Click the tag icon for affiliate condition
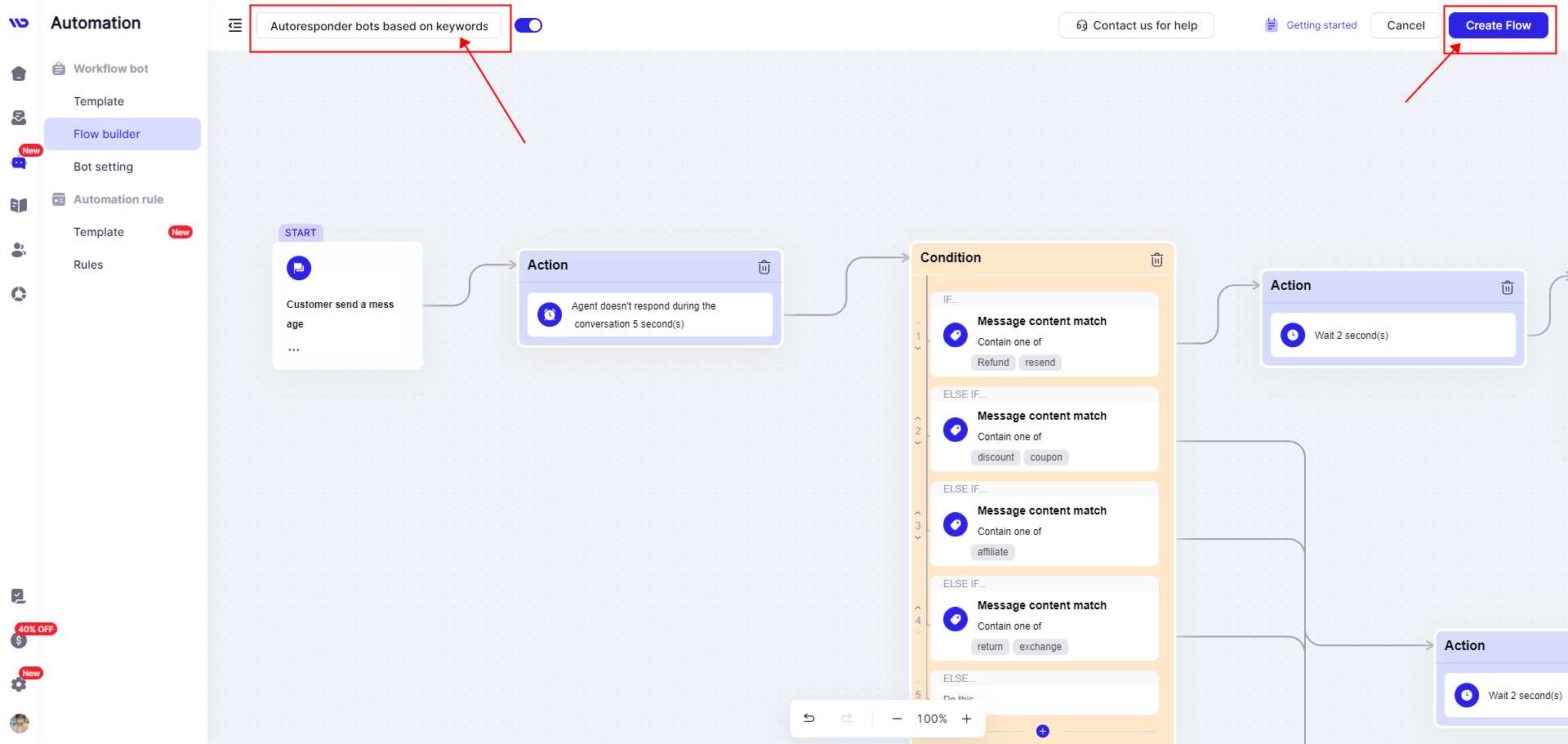Image resolution: width=1568 pixels, height=744 pixels. pos(955,524)
